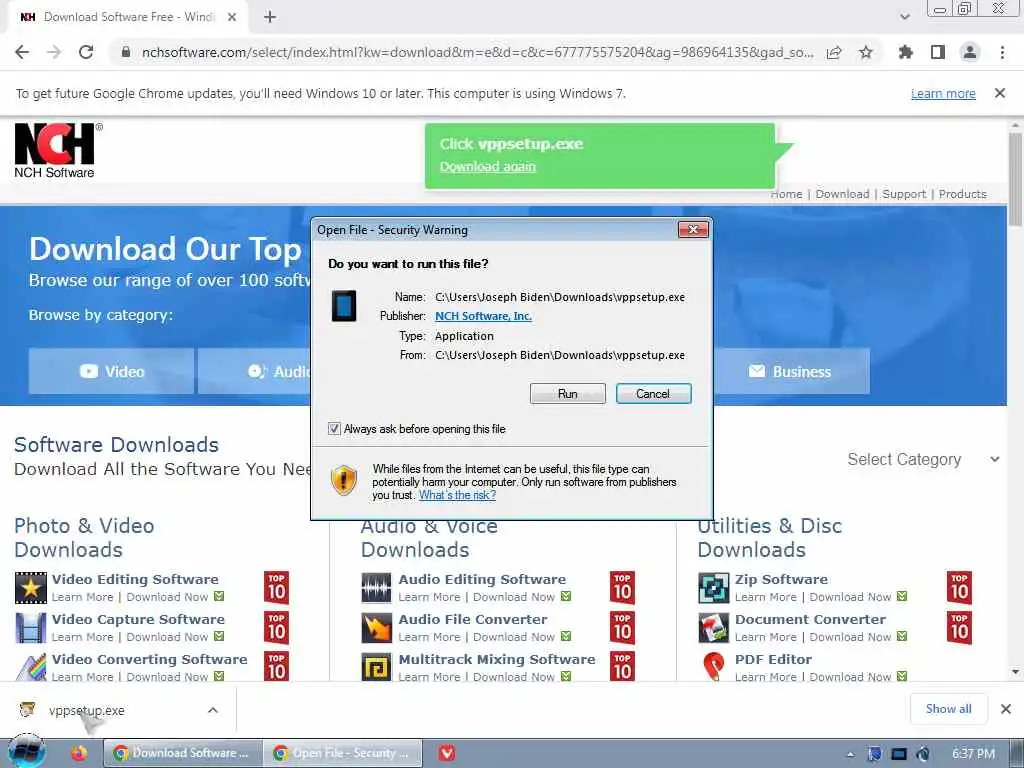
Task: Open the Video Editing Software link
Action: click(x=135, y=579)
